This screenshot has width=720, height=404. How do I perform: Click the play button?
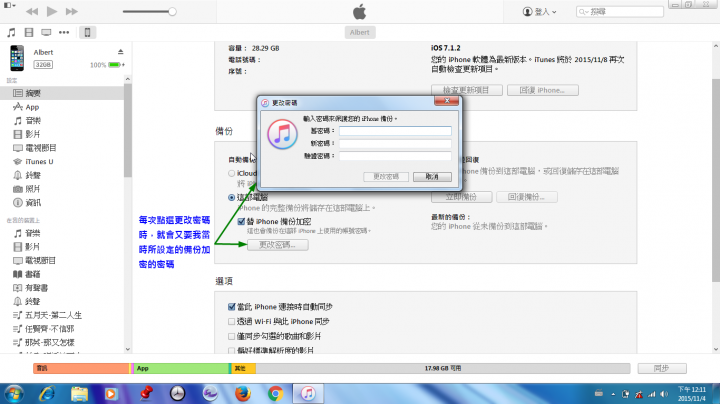pos(52,11)
